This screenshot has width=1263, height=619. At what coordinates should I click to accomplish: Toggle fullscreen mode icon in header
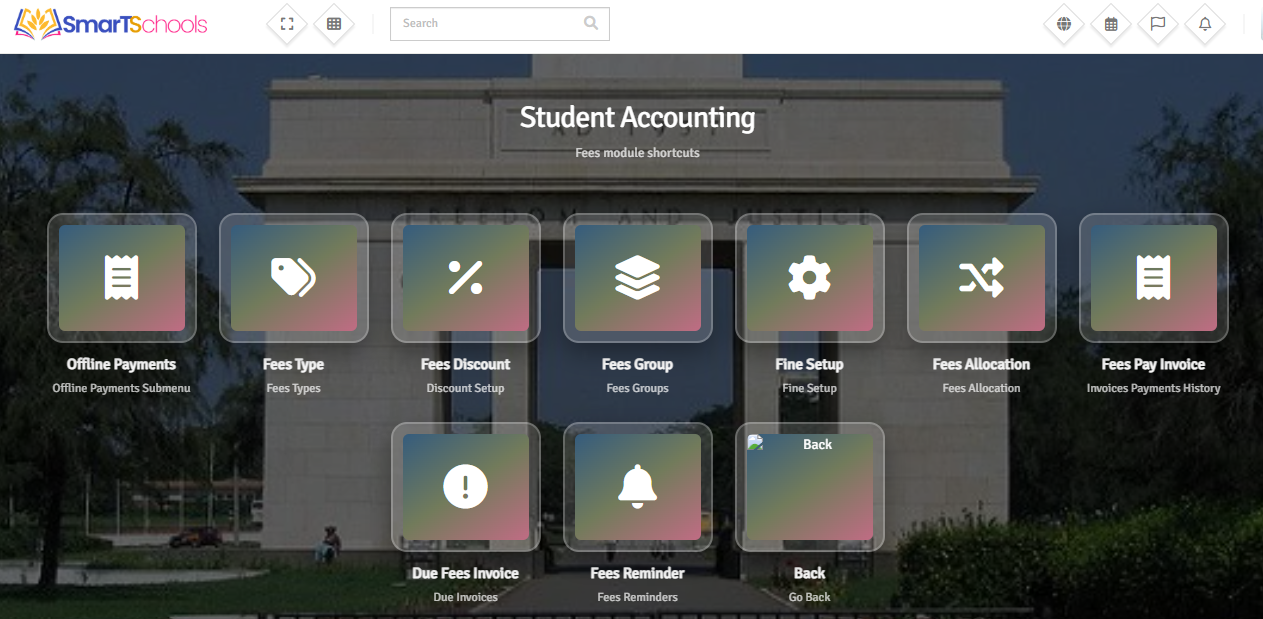(x=287, y=24)
